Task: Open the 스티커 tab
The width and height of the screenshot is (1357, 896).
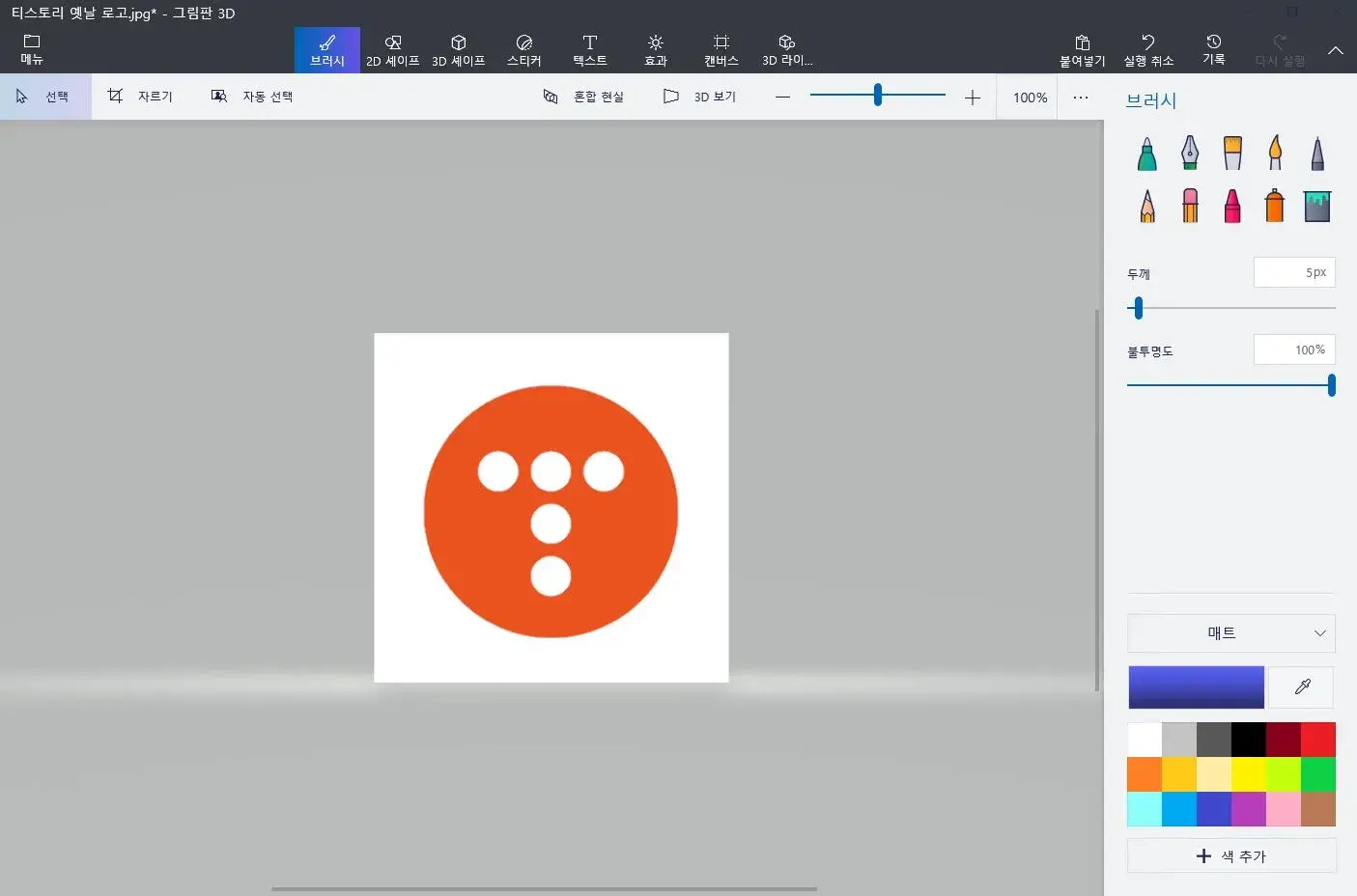Action: tap(524, 49)
